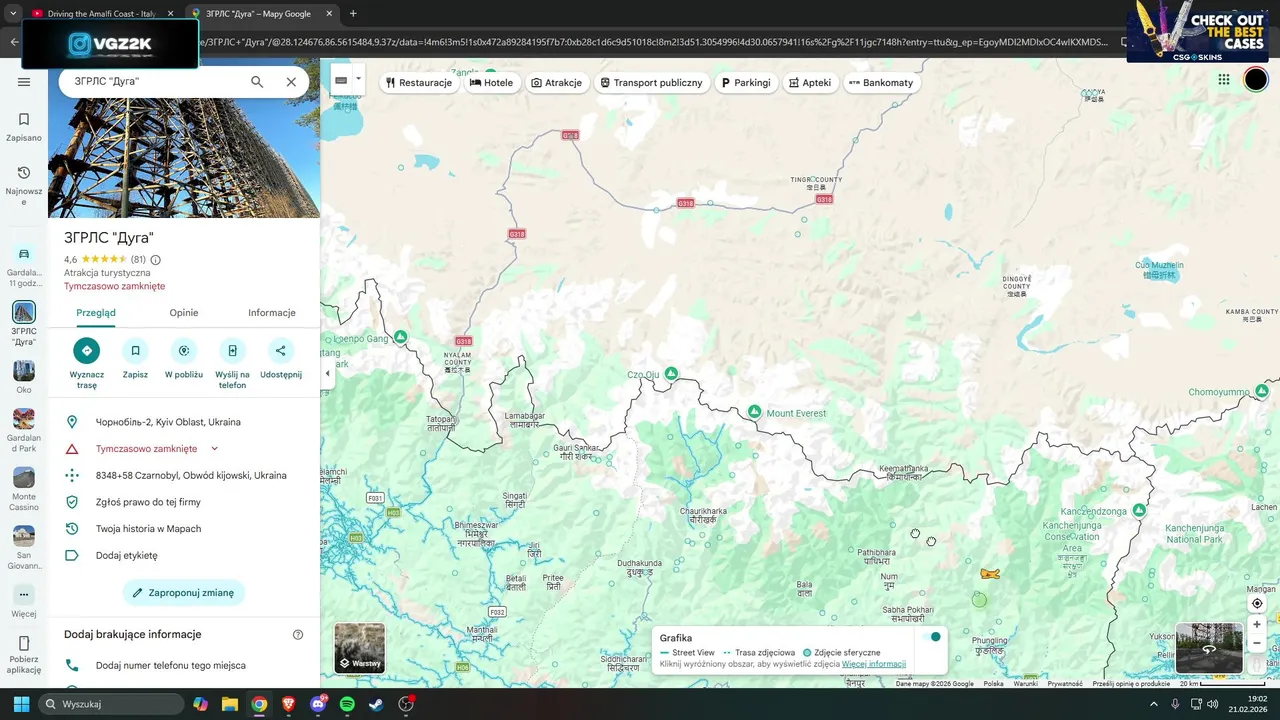Open the Google Maps hamburger menu
The height and width of the screenshot is (720, 1280).
pos(24,82)
